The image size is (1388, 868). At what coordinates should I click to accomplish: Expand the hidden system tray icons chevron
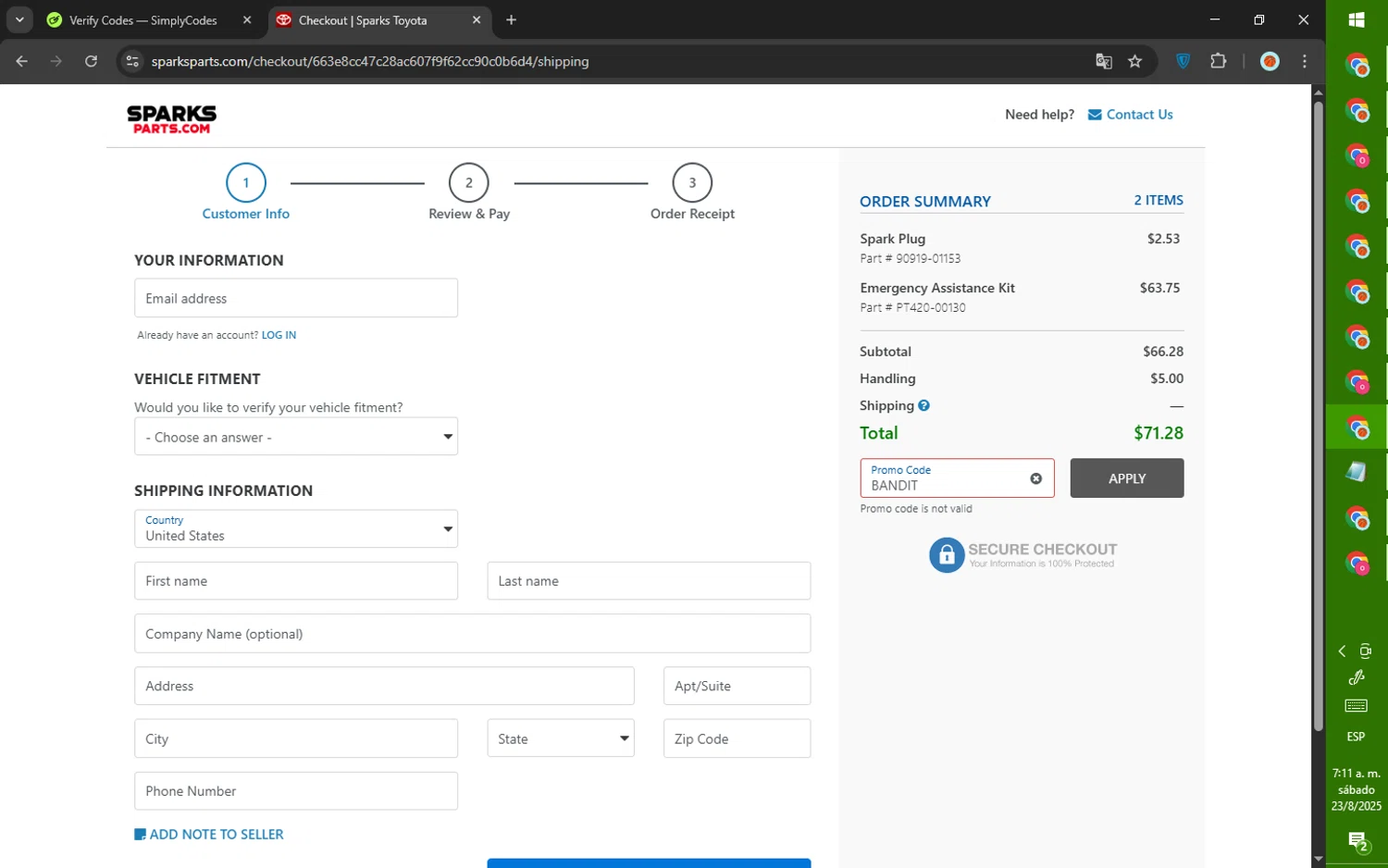tap(1342, 651)
